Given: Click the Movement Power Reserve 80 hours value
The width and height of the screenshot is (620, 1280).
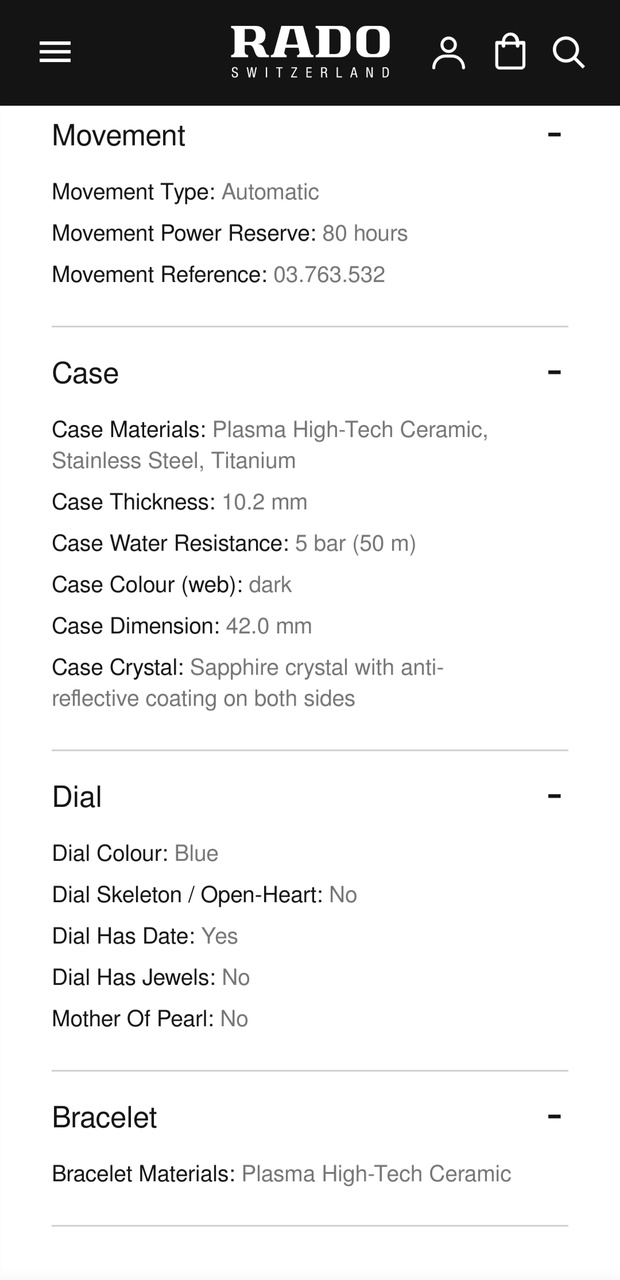Looking at the screenshot, I should [x=365, y=233].
